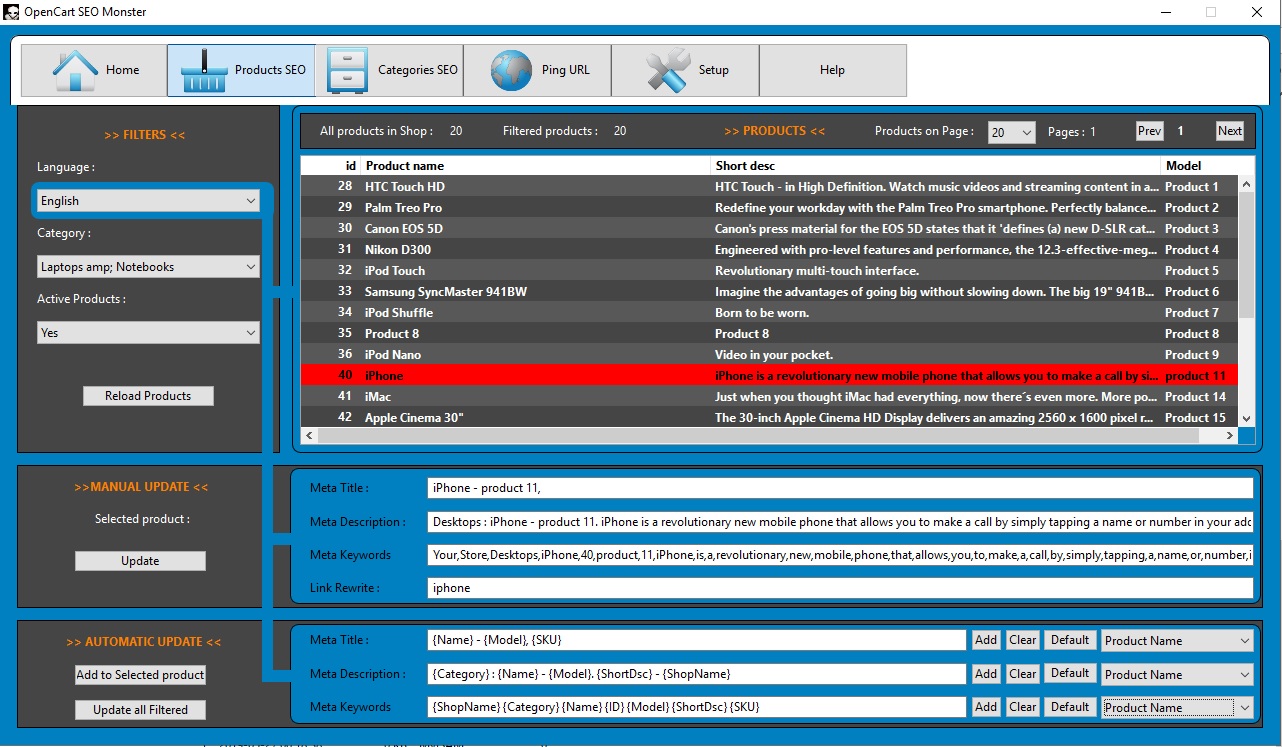Select the HTC Touch HD product row
The height and width of the screenshot is (747, 1282).
(769, 187)
